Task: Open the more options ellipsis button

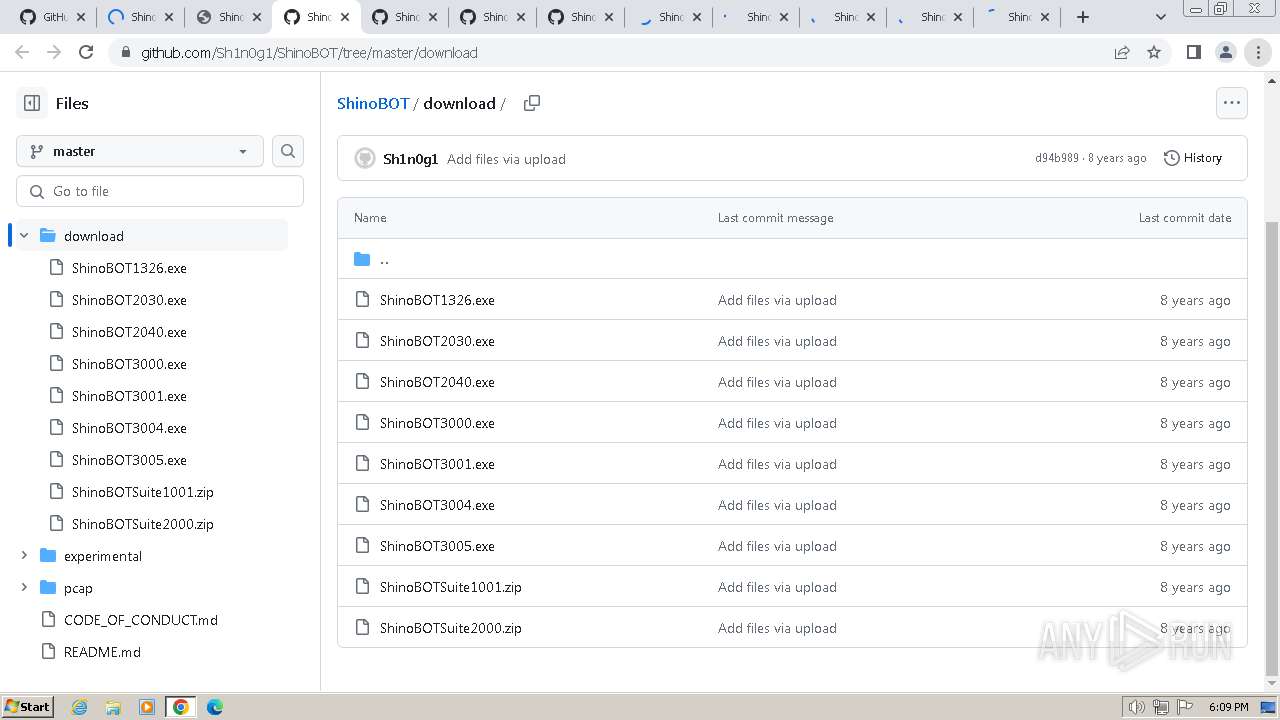Action: pos(1231,102)
